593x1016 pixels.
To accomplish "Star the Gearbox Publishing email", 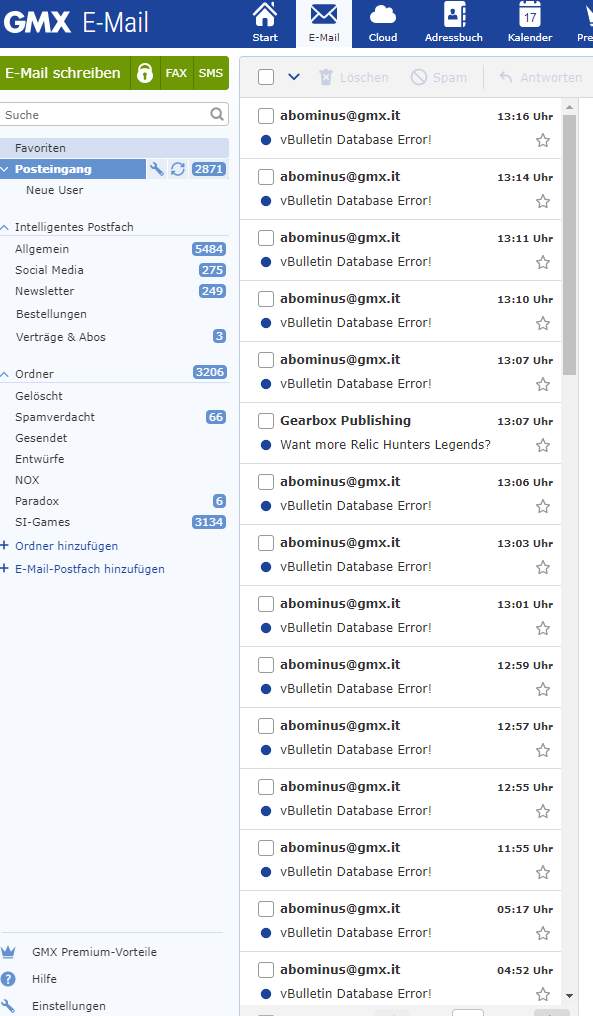I will 543,445.
